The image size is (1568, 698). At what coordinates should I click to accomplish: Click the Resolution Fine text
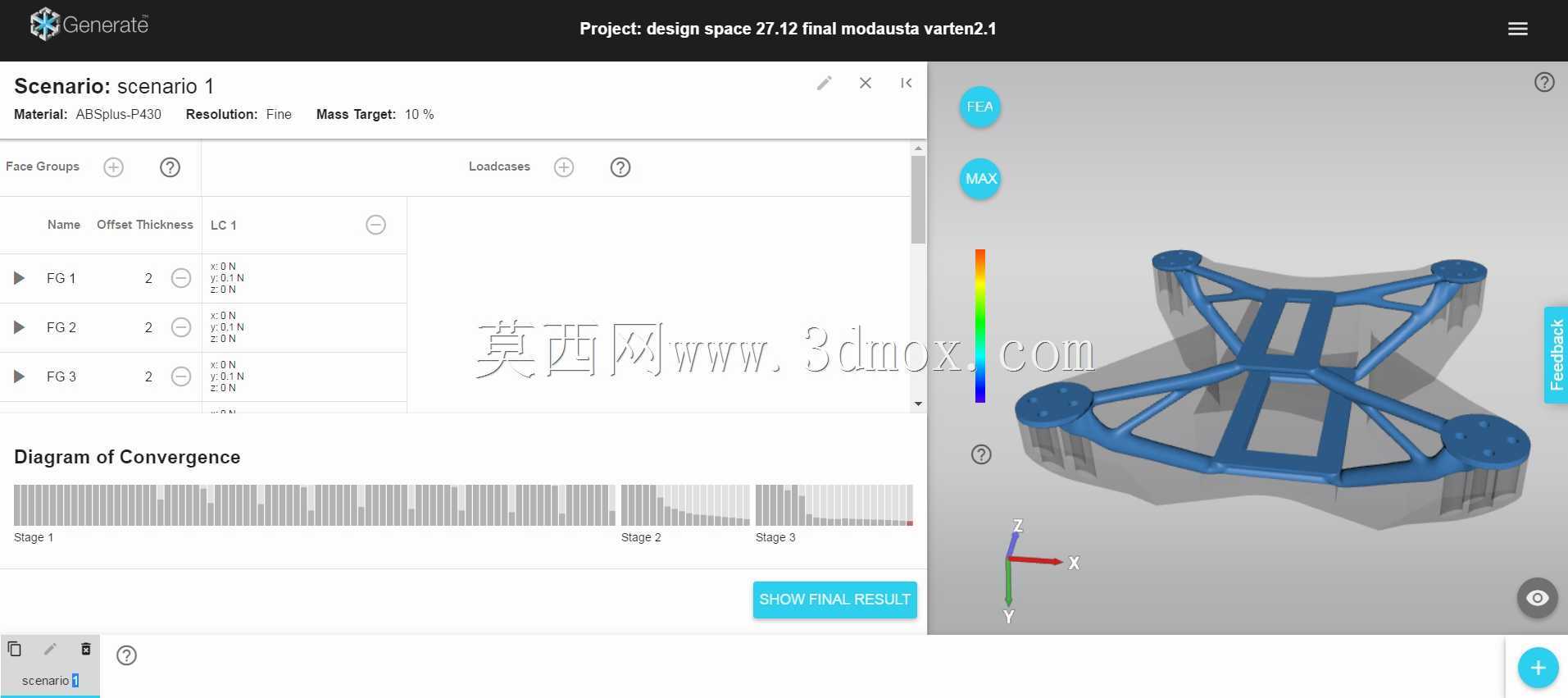(239, 114)
